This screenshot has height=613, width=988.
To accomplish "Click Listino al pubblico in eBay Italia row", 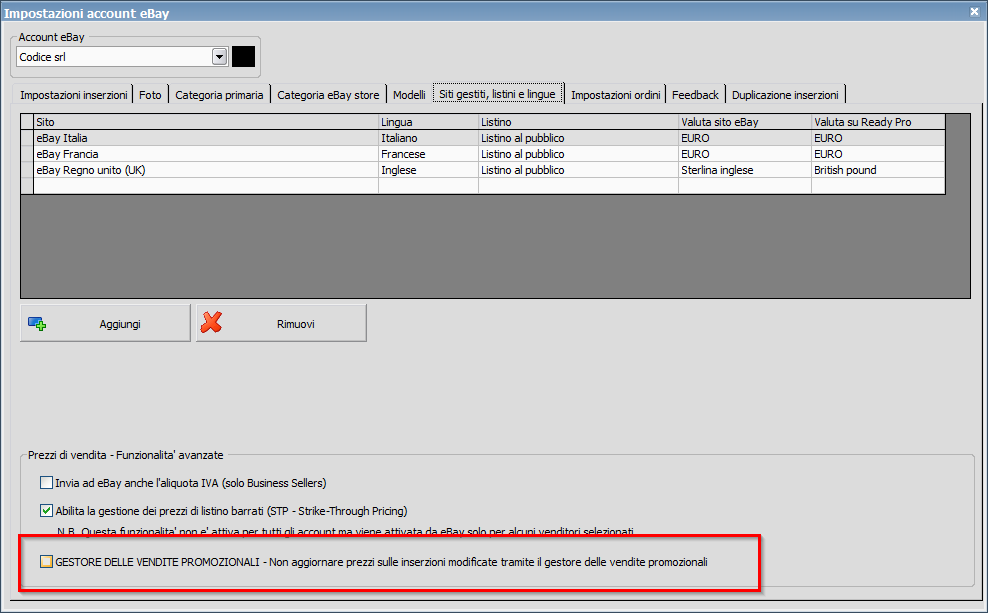I will 578,138.
